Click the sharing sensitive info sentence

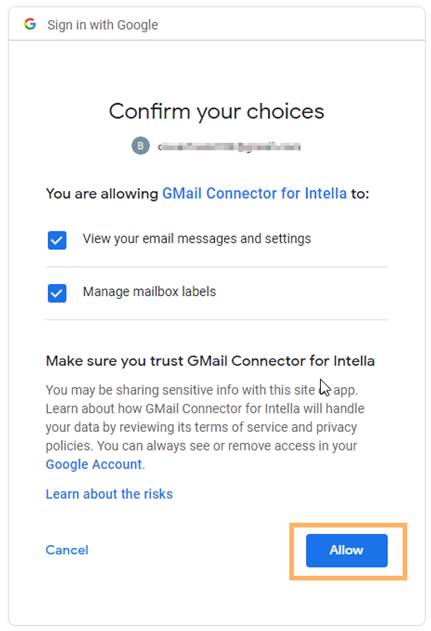(202, 390)
